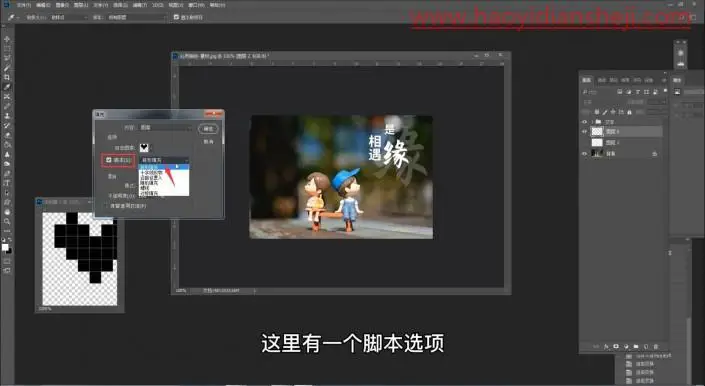
Task: Choose 对称填充 in script list
Action: click(x=164, y=193)
